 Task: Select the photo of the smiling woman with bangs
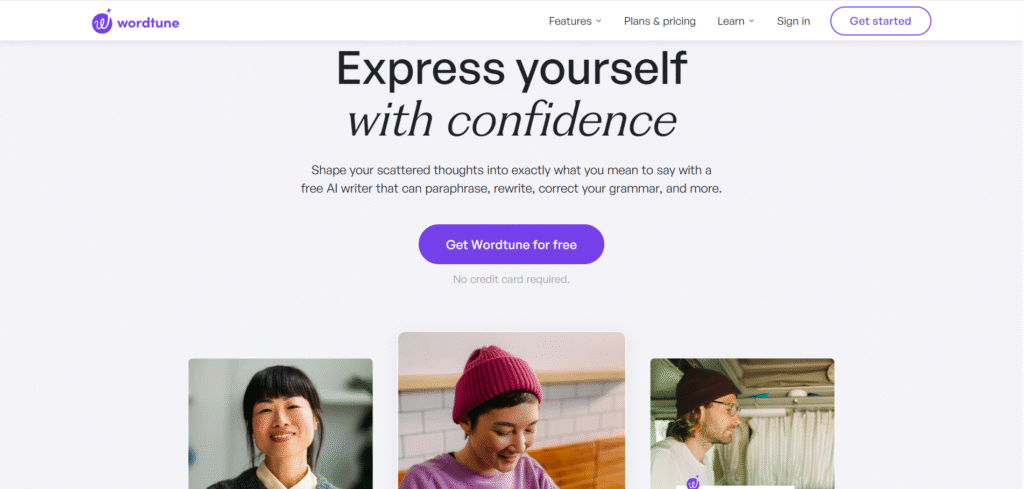[x=281, y=423]
